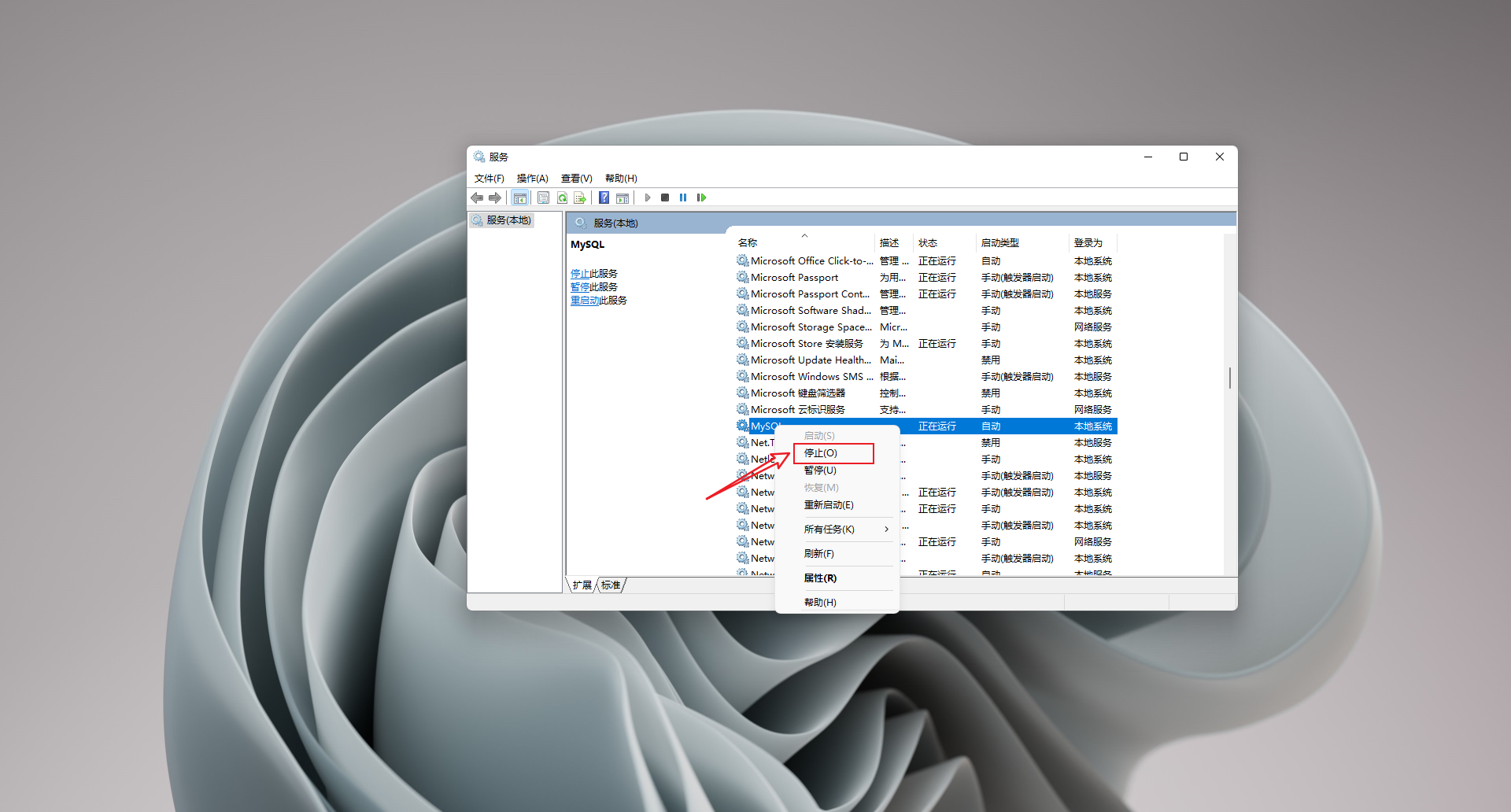
Task: Choose 属性(R) in the context menu
Action: click(837, 578)
